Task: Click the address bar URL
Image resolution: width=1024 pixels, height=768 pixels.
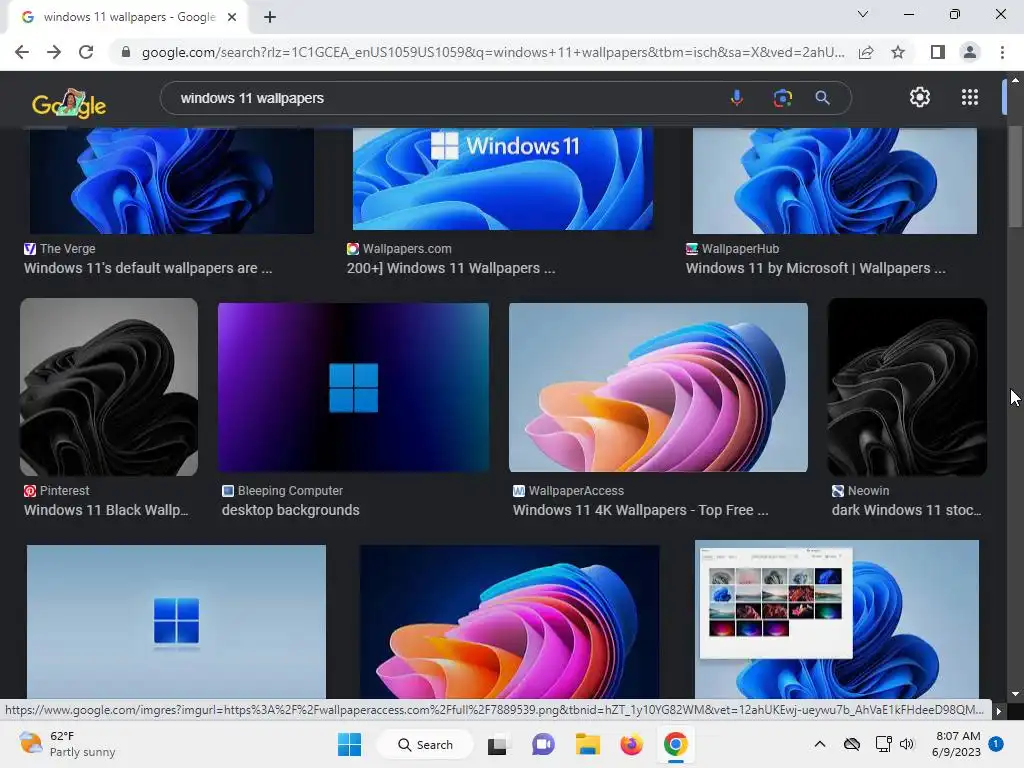Action: point(493,52)
